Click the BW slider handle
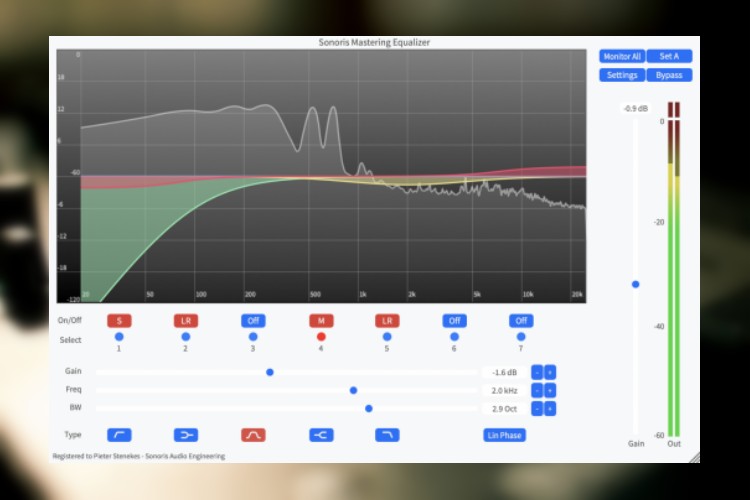750x500 pixels. 369,409
